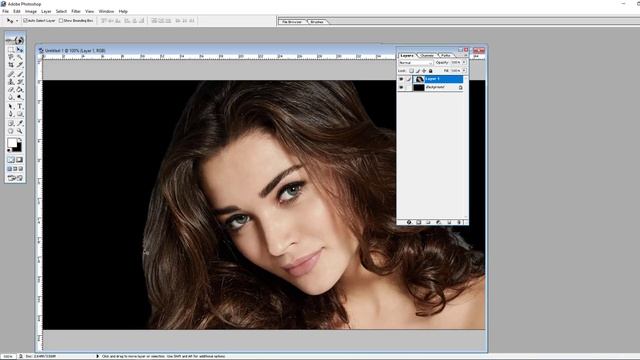Open the Brushes tab in palette well

pos(317,22)
